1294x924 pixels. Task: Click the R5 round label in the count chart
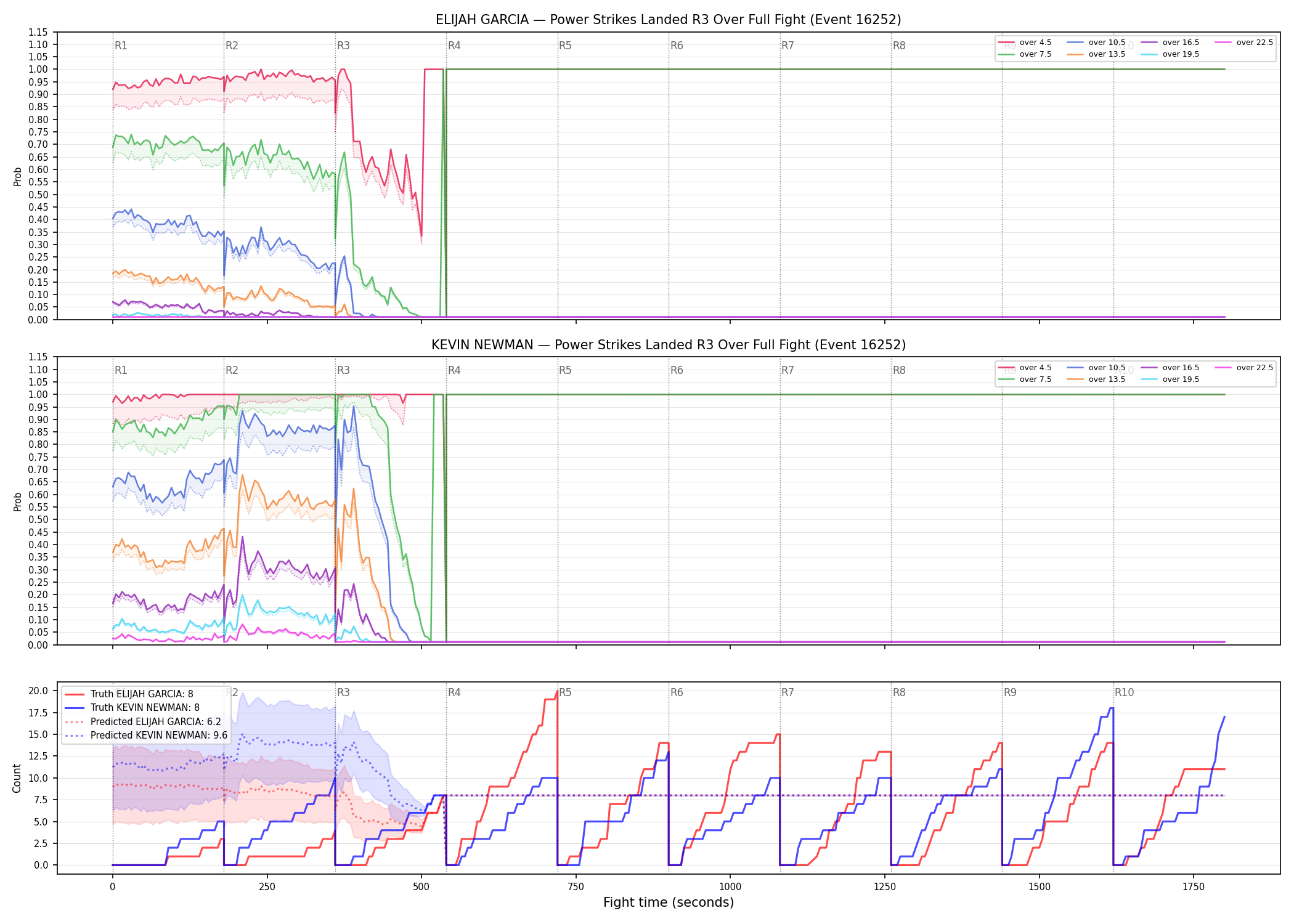point(565,692)
